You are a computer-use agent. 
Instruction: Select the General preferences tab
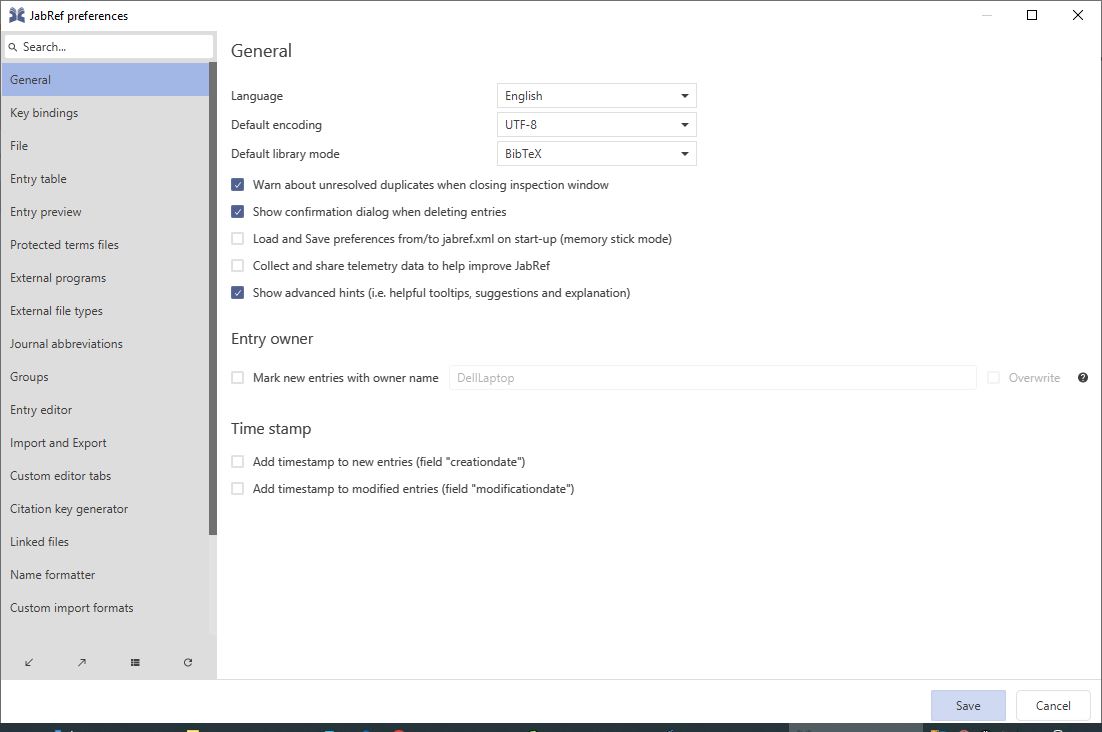105,79
